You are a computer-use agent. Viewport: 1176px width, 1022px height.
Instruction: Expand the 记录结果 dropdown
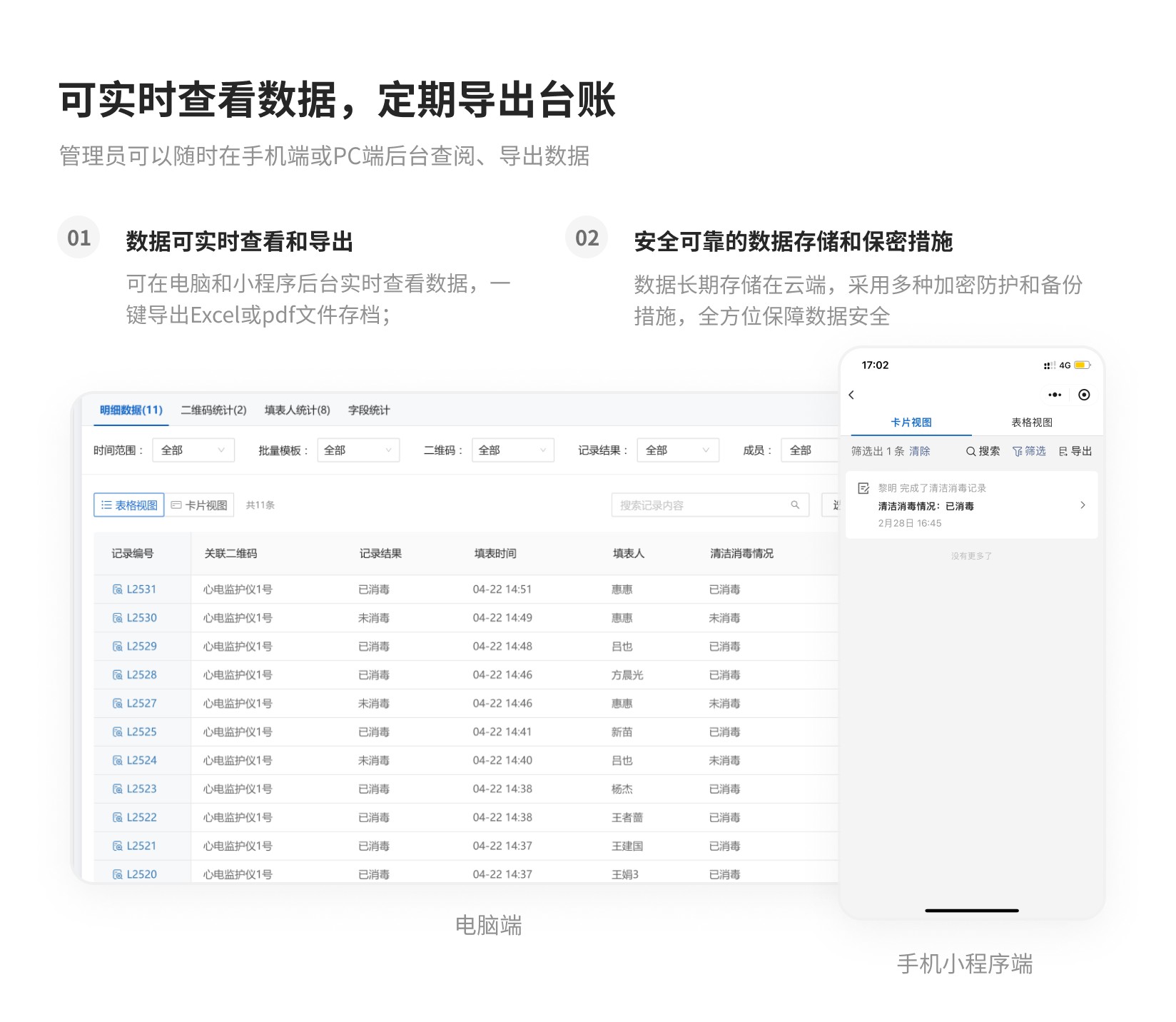[678, 450]
